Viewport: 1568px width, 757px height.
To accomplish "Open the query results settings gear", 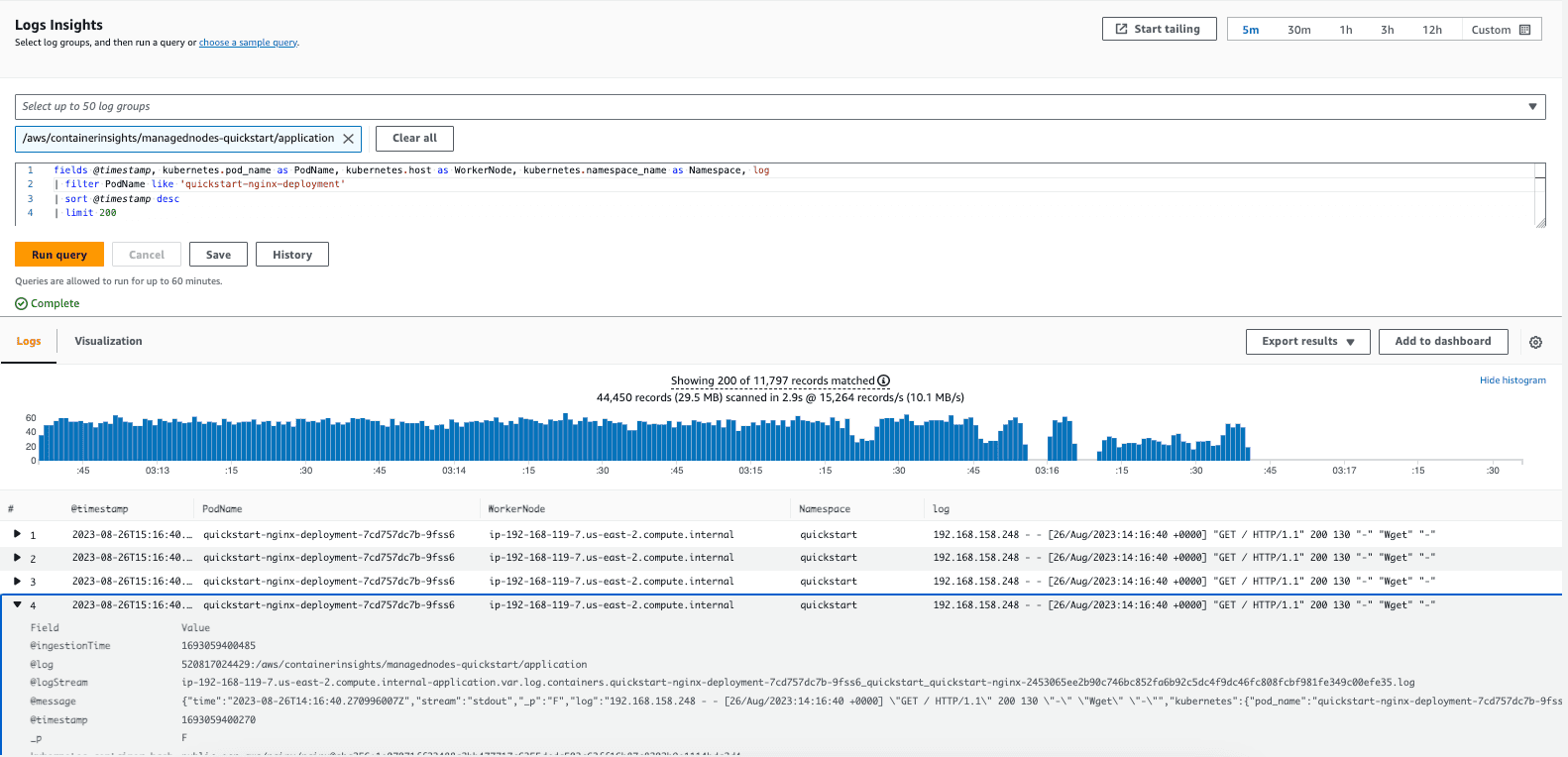I will pyautogui.click(x=1535, y=342).
